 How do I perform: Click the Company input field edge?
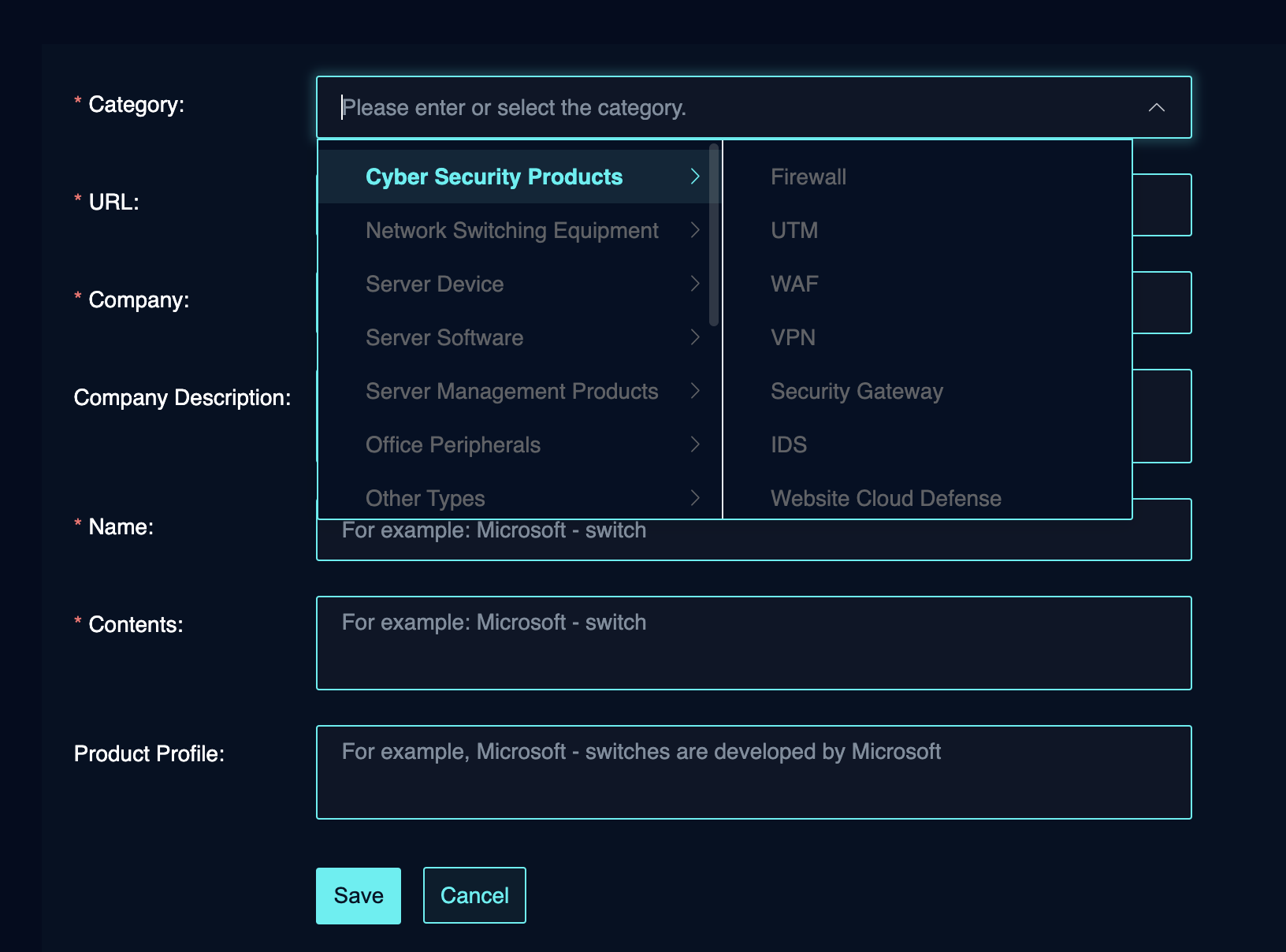[1161, 303]
